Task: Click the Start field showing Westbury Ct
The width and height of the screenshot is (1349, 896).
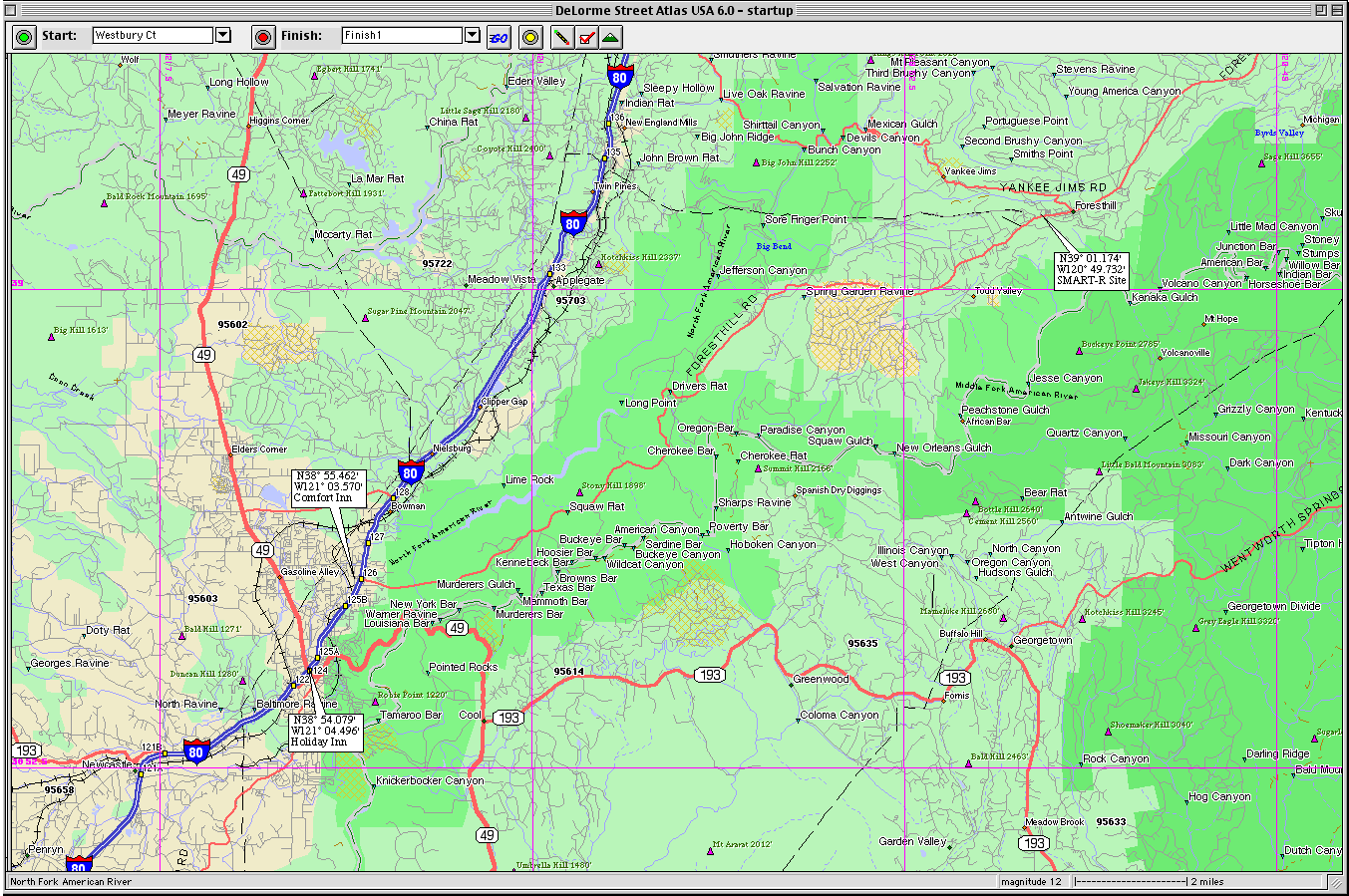Action: [x=153, y=35]
